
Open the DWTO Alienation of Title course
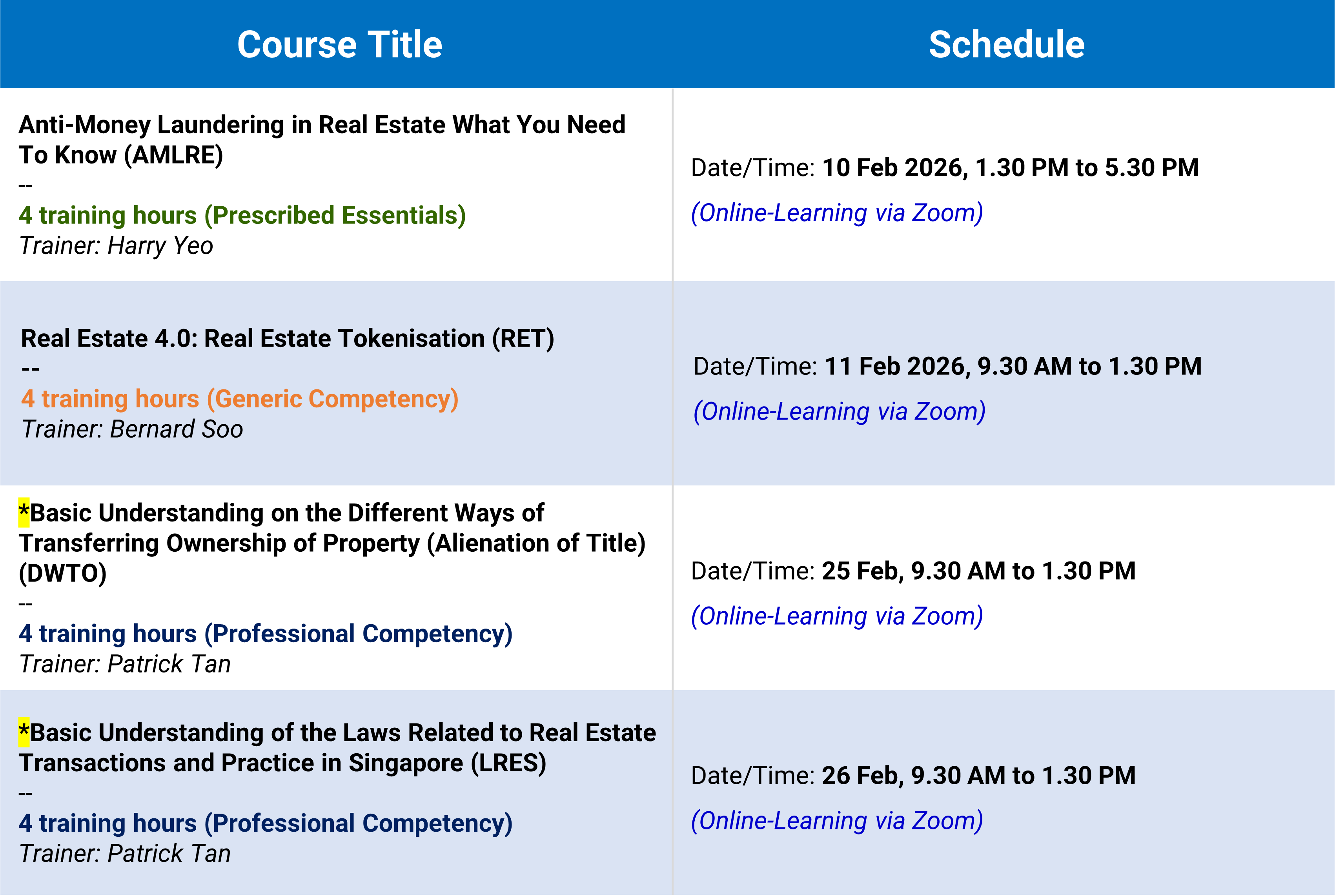click(331, 543)
